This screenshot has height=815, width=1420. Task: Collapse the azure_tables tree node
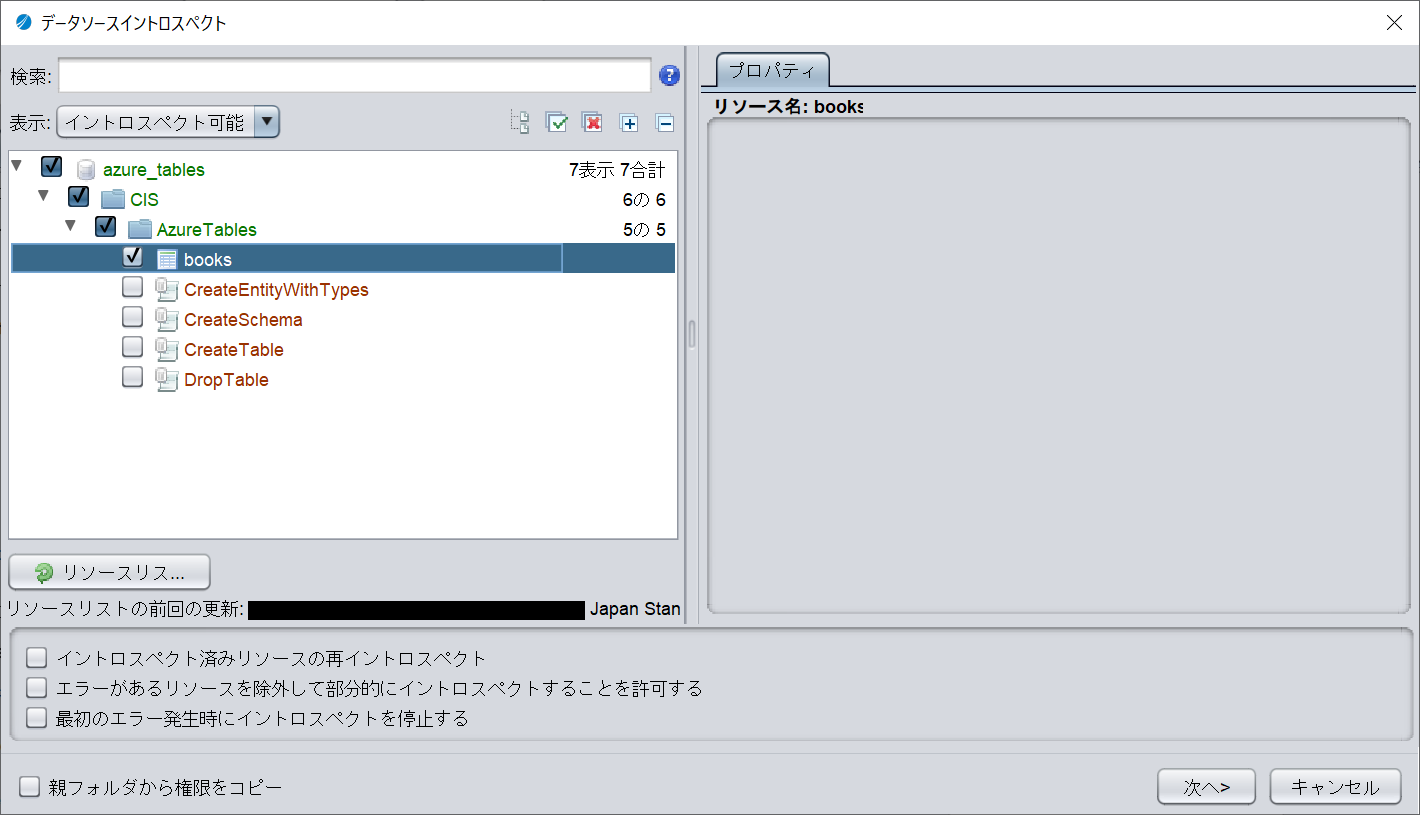(16, 165)
